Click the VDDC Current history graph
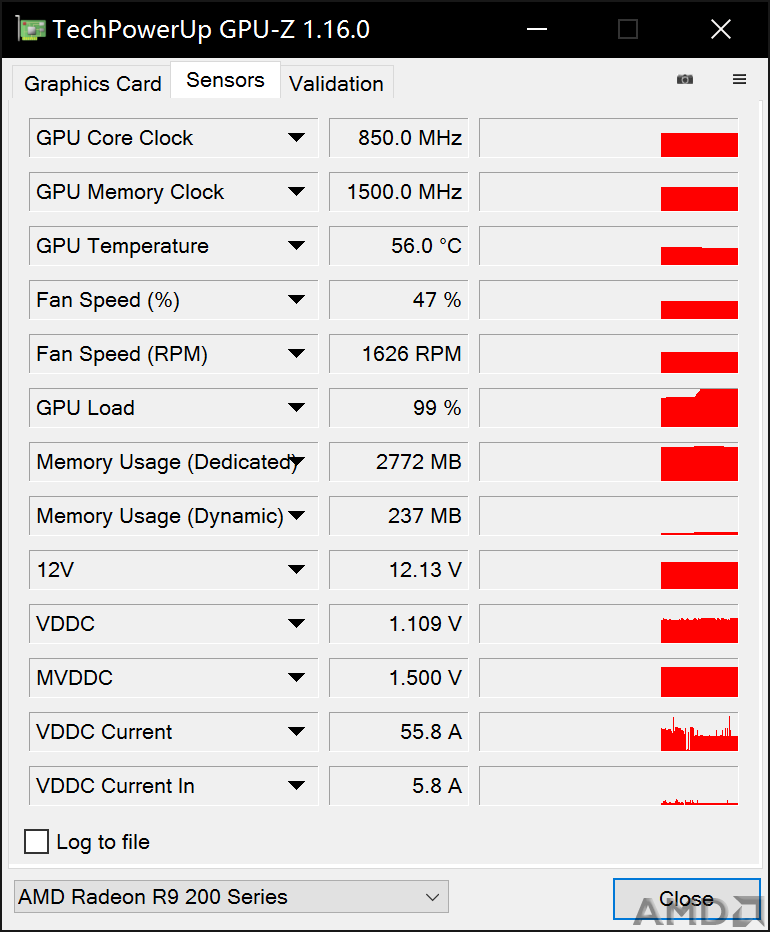 609,731
